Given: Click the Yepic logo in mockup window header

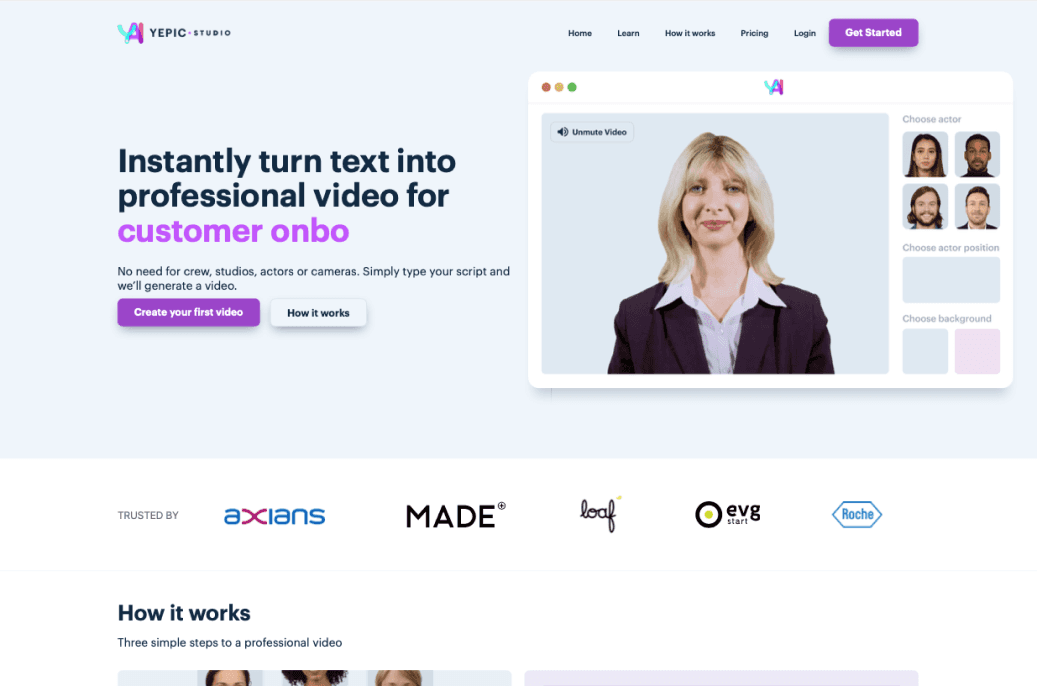Looking at the screenshot, I should (x=774, y=87).
